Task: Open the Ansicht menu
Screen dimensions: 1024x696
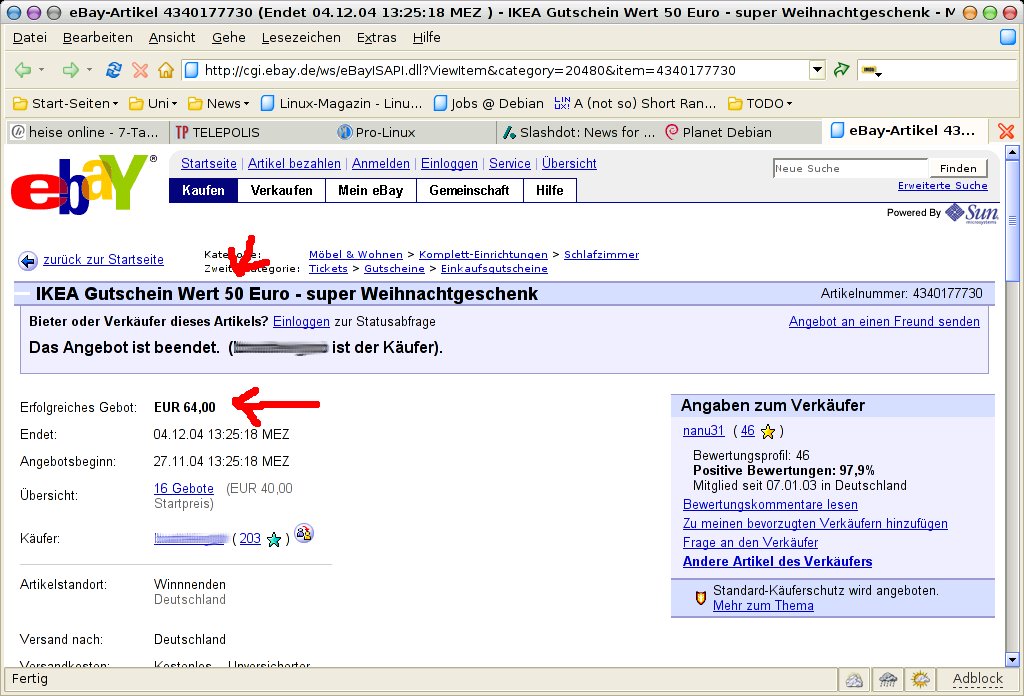Action: click(172, 38)
